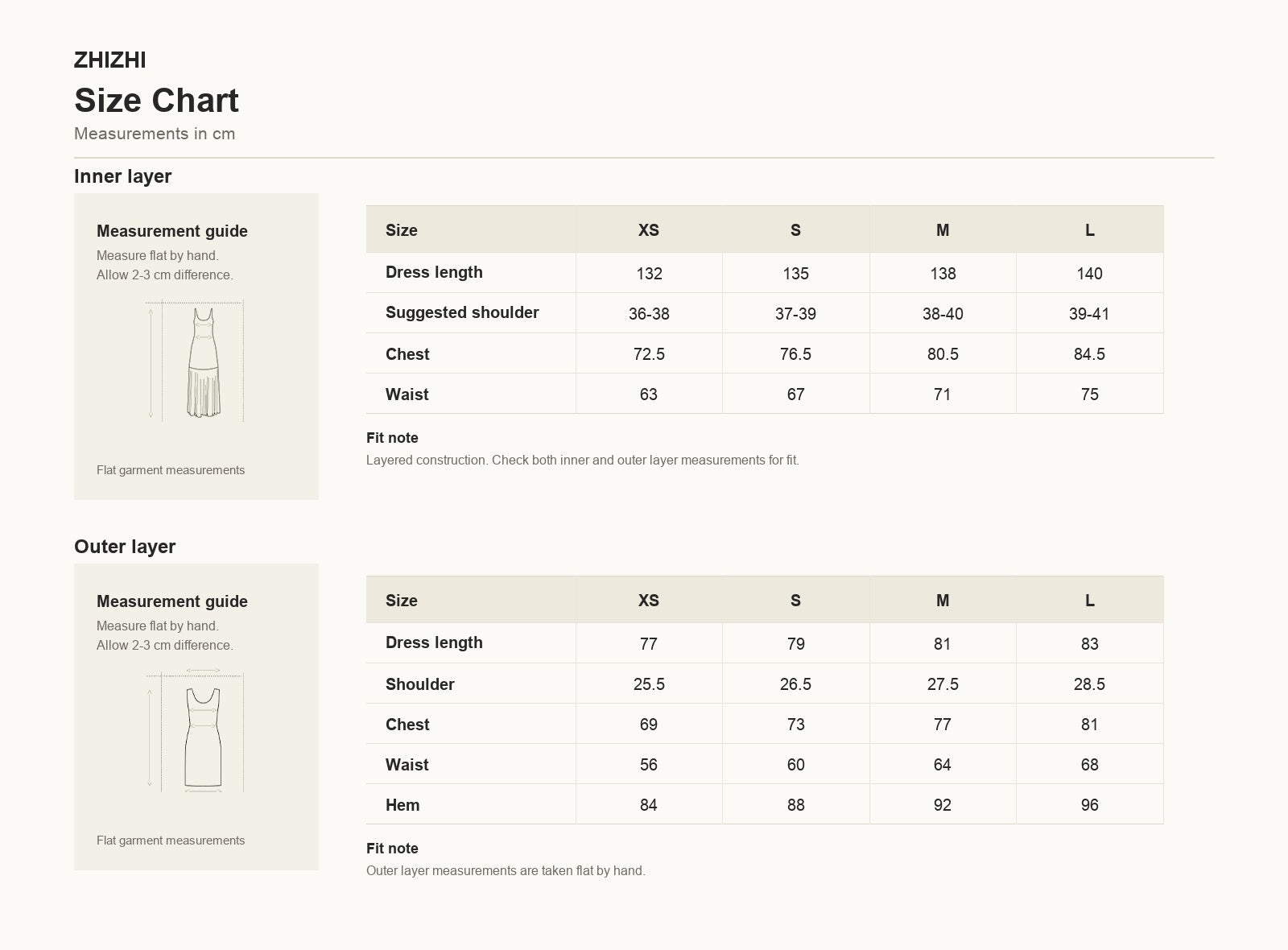Click the inner layer dress illustration
1288x950 pixels.
(x=196, y=361)
